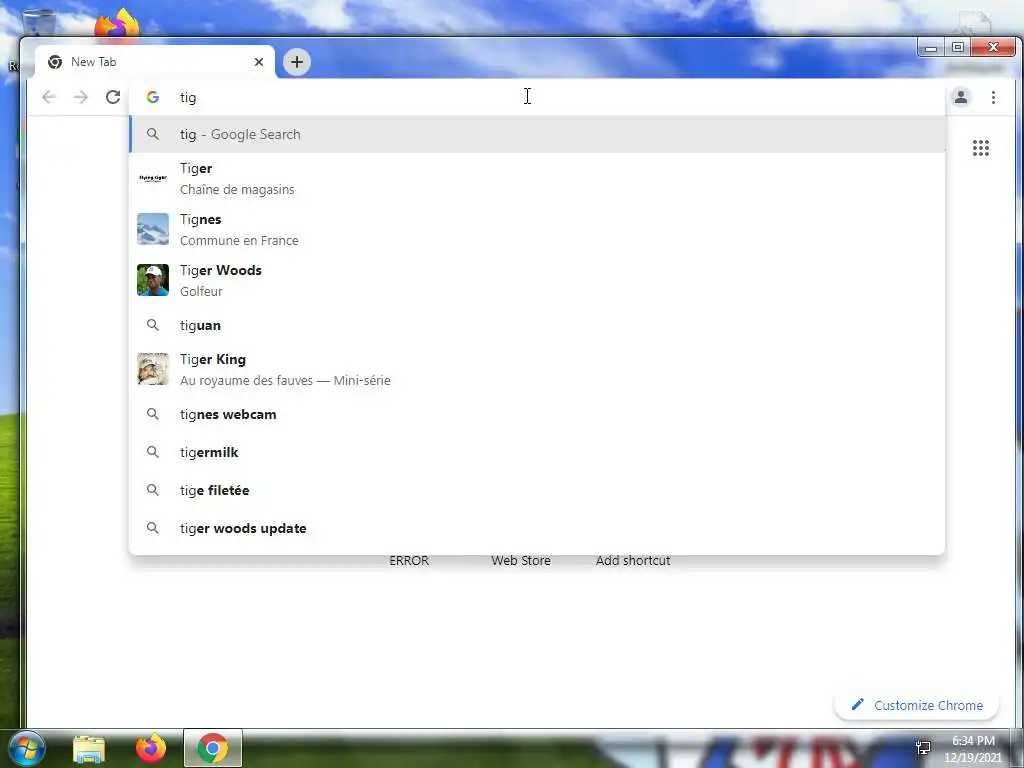The image size is (1024, 768).
Task: Launch Firefox from the taskbar
Action: point(151,748)
